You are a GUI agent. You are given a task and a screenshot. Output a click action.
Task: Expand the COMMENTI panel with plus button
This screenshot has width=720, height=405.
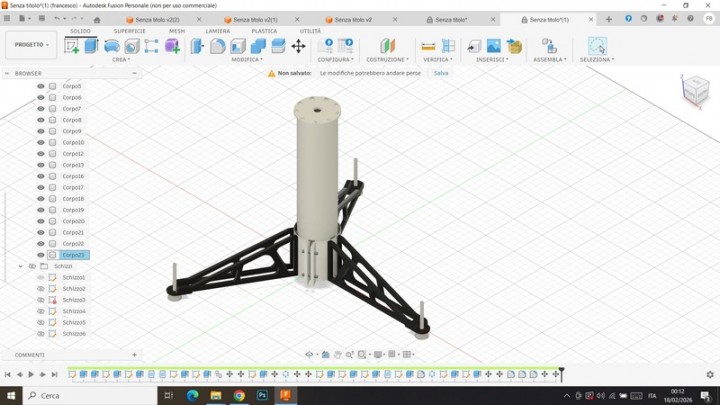tap(134, 354)
